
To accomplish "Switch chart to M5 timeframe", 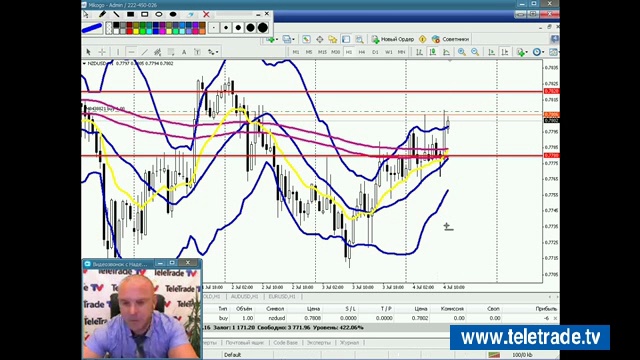I will click(309, 52).
